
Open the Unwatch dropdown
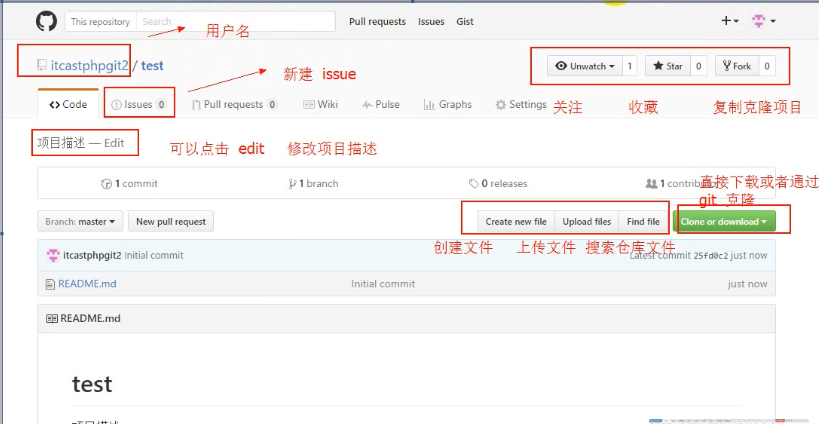pyautogui.click(x=585, y=66)
